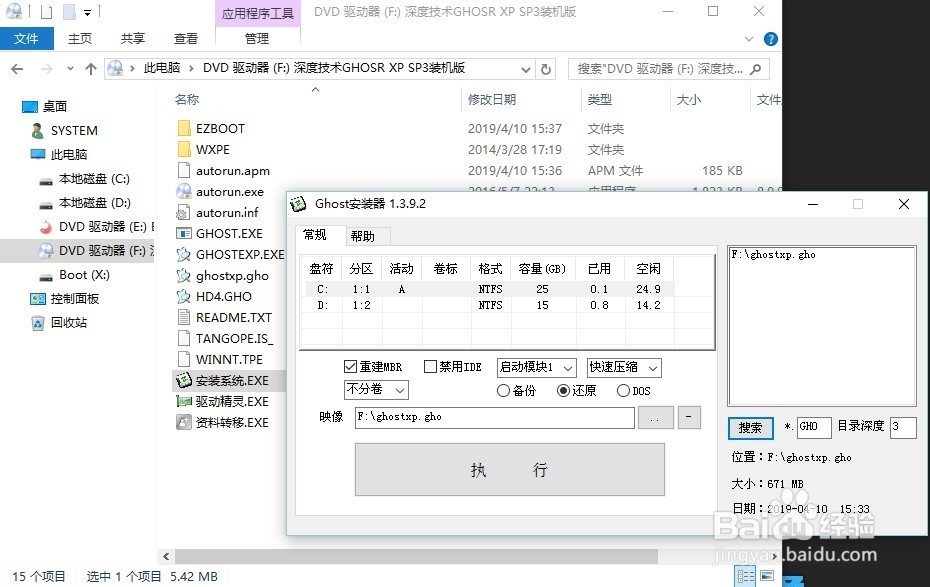Viewport: 930px width, 587px height.
Task: Switch to the 帮助 tab in Ghost安装器
Action: (364, 235)
